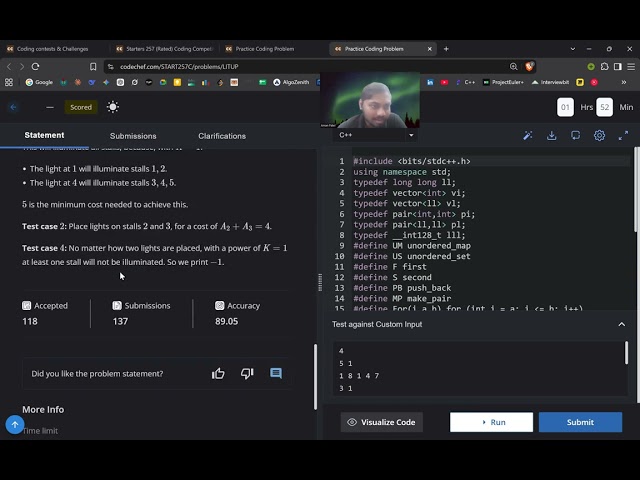Open a new browser tab
The image size is (640, 480).
pos(446,49)
